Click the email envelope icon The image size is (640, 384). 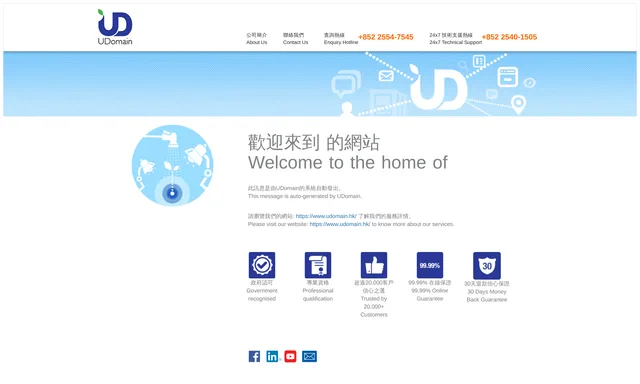309,356
